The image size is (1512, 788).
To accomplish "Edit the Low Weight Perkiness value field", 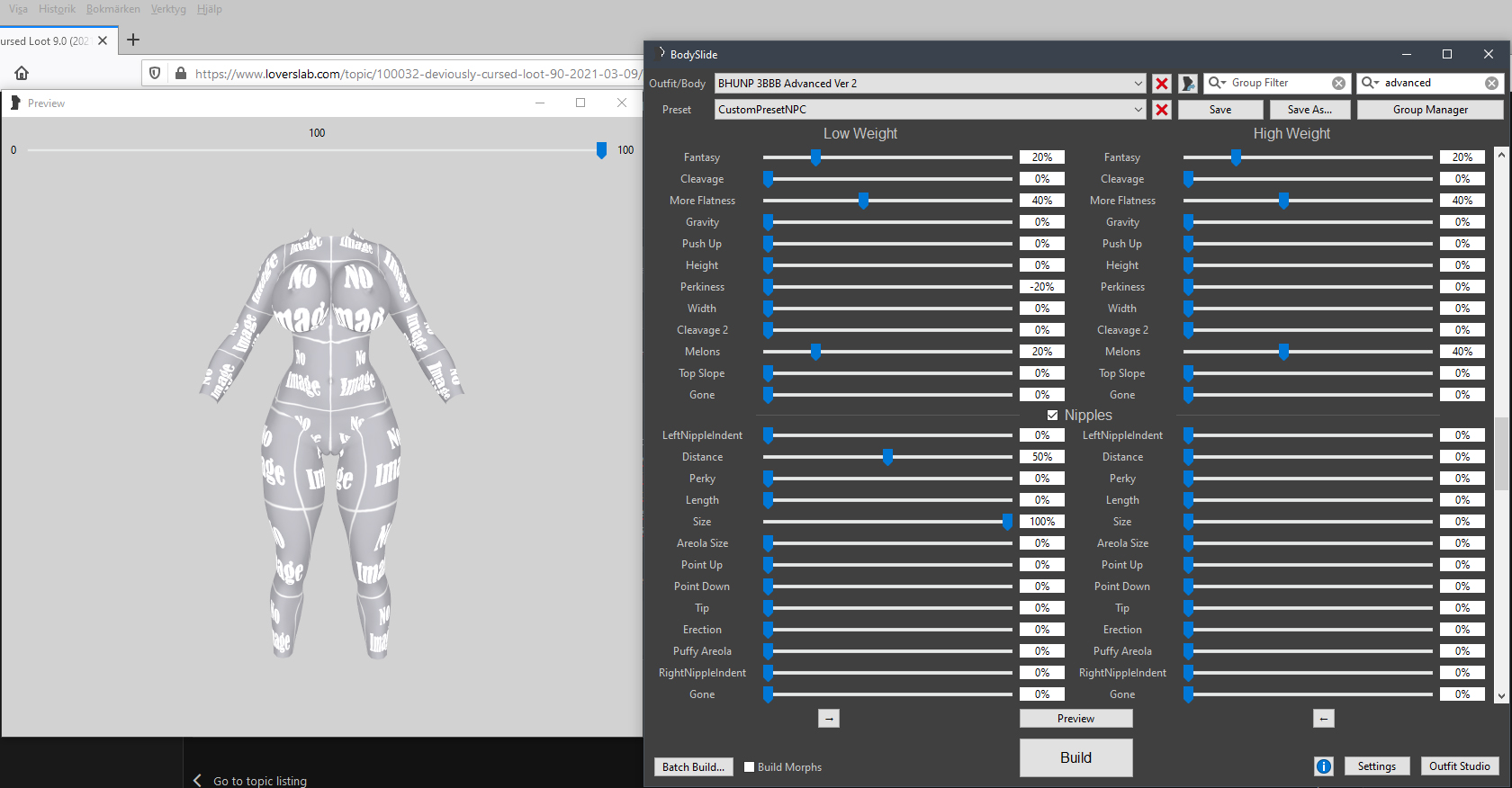I will coord(1042,287).
